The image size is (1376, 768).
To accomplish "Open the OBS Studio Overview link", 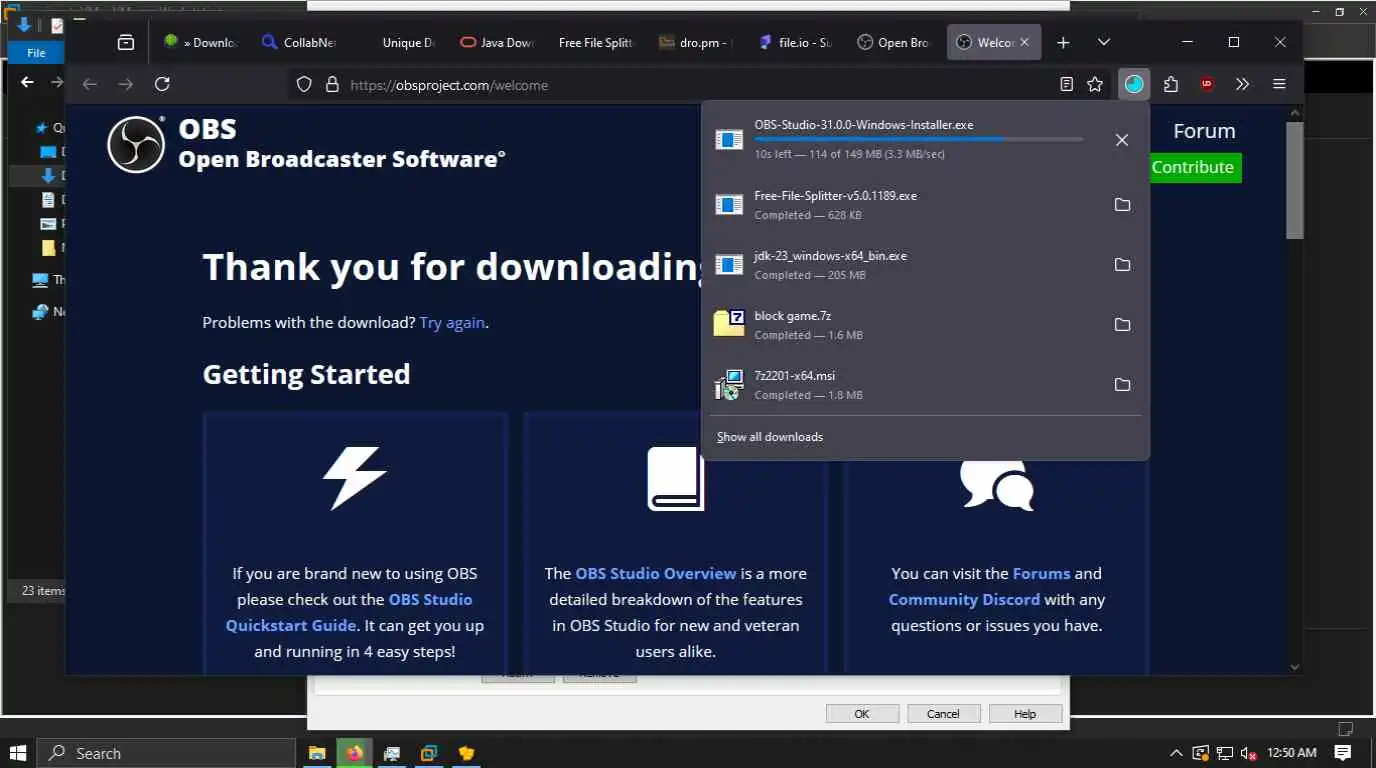I will (x=655, y=574).
